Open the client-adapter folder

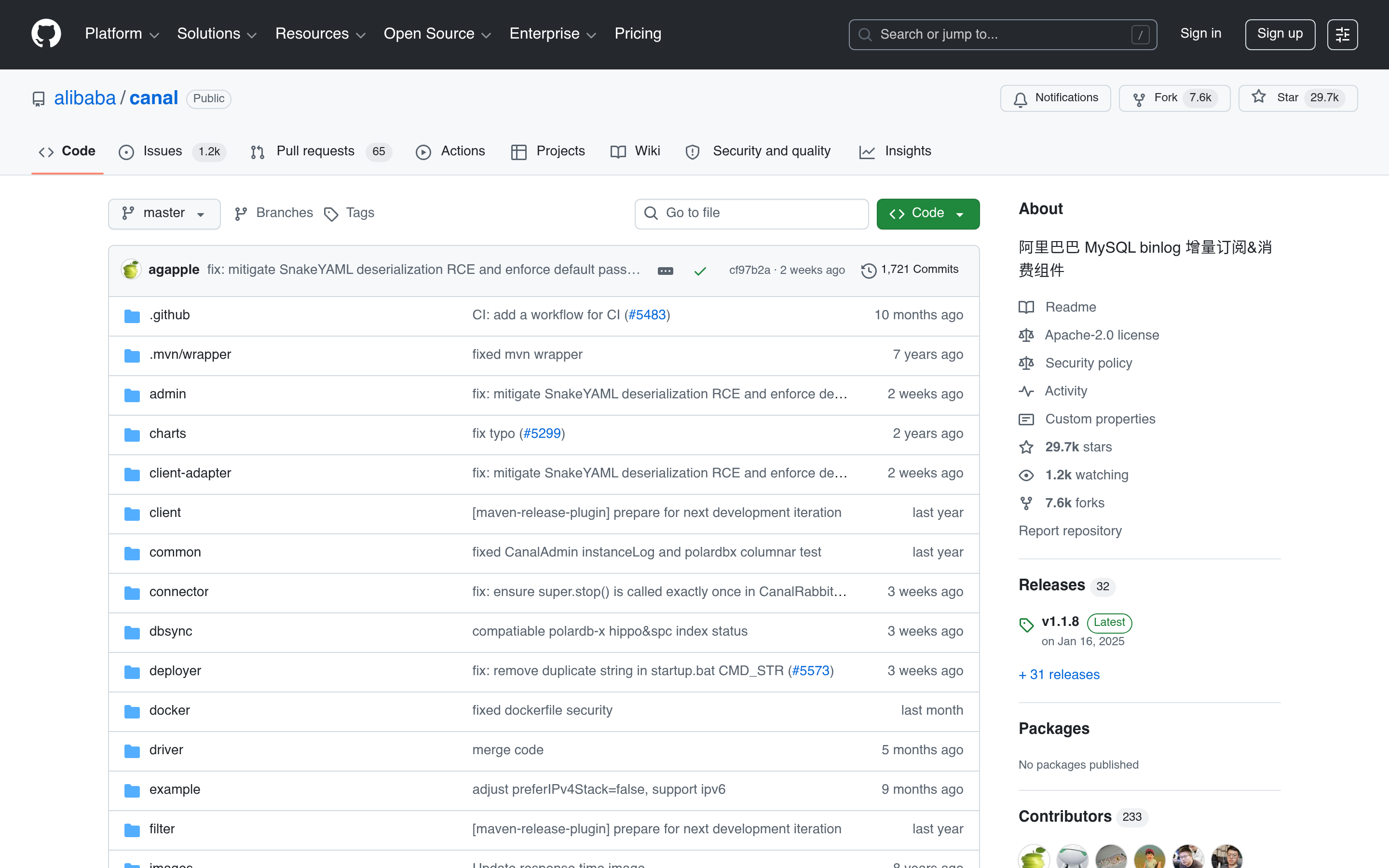tap(190, 473)
